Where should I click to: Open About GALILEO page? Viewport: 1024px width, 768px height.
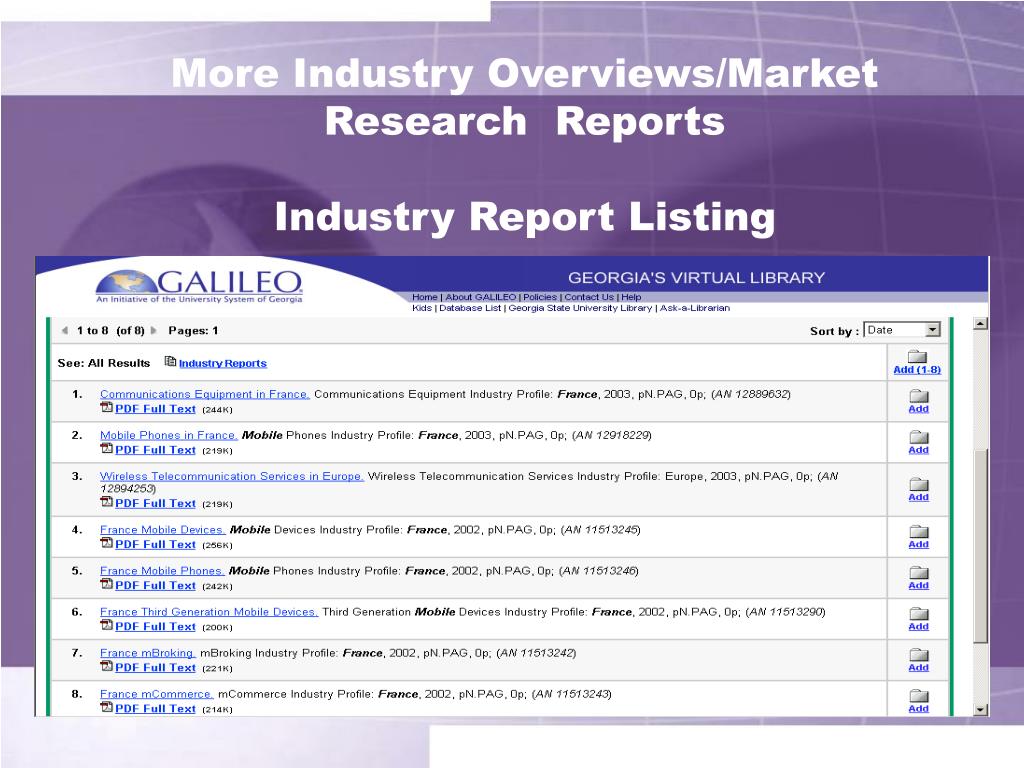click(481, 297)
